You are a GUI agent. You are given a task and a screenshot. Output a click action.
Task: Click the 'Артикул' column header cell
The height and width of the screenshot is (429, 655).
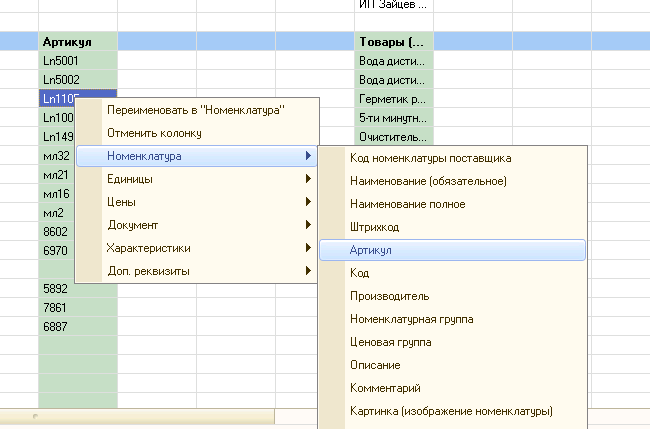pyautogui.click(x=78, y=42)
